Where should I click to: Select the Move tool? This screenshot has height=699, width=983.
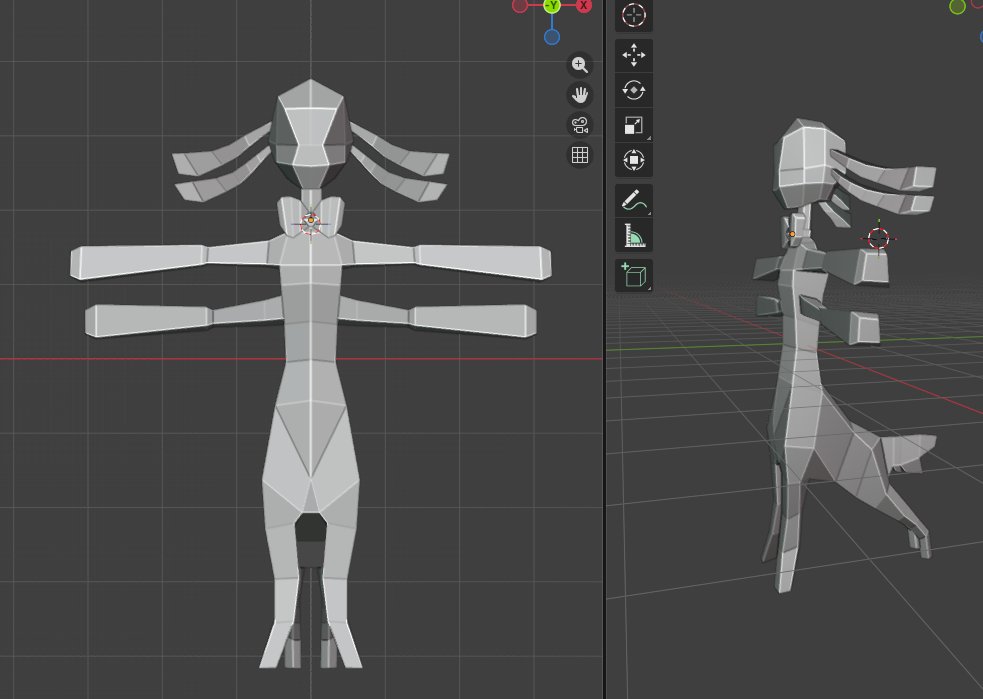click(x=633, y=55)
